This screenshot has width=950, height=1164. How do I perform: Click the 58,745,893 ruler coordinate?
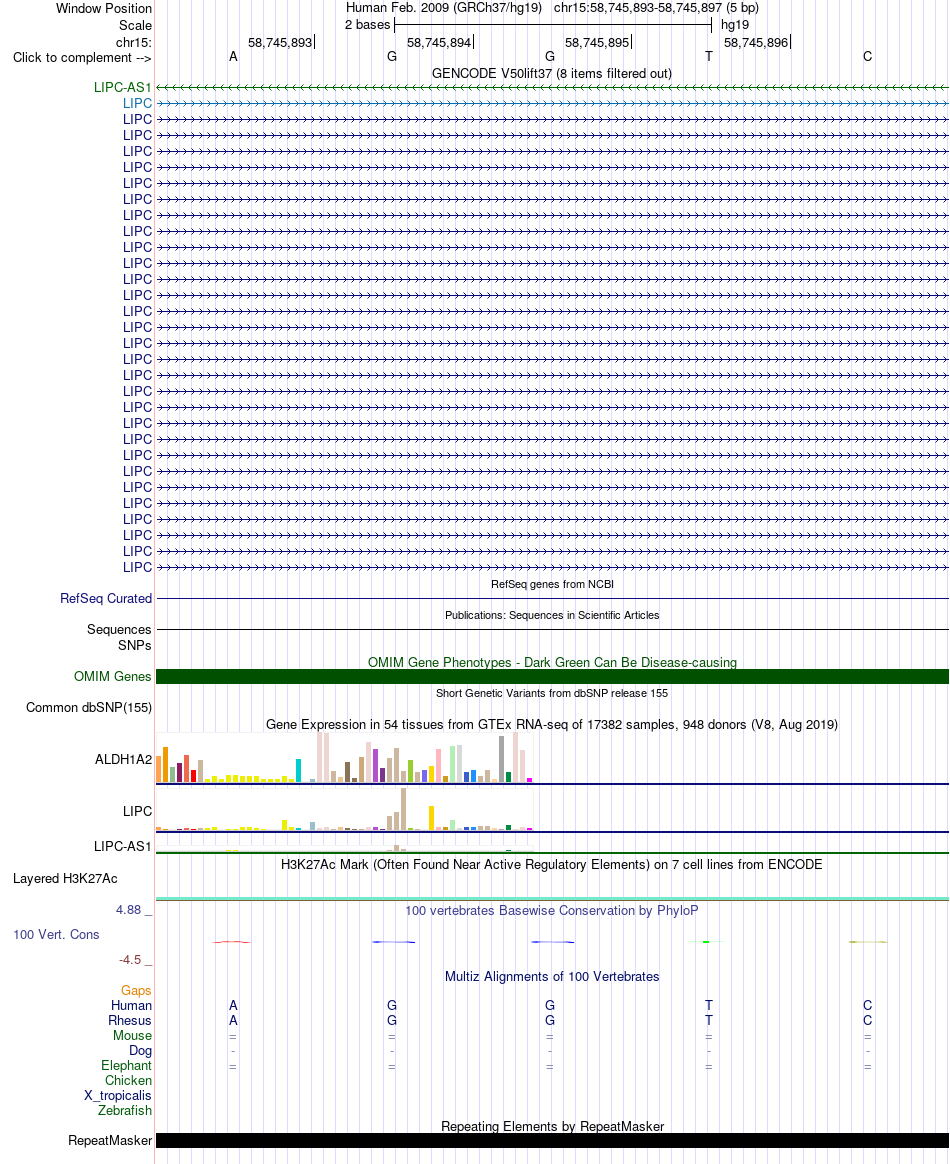click(280, 42)
